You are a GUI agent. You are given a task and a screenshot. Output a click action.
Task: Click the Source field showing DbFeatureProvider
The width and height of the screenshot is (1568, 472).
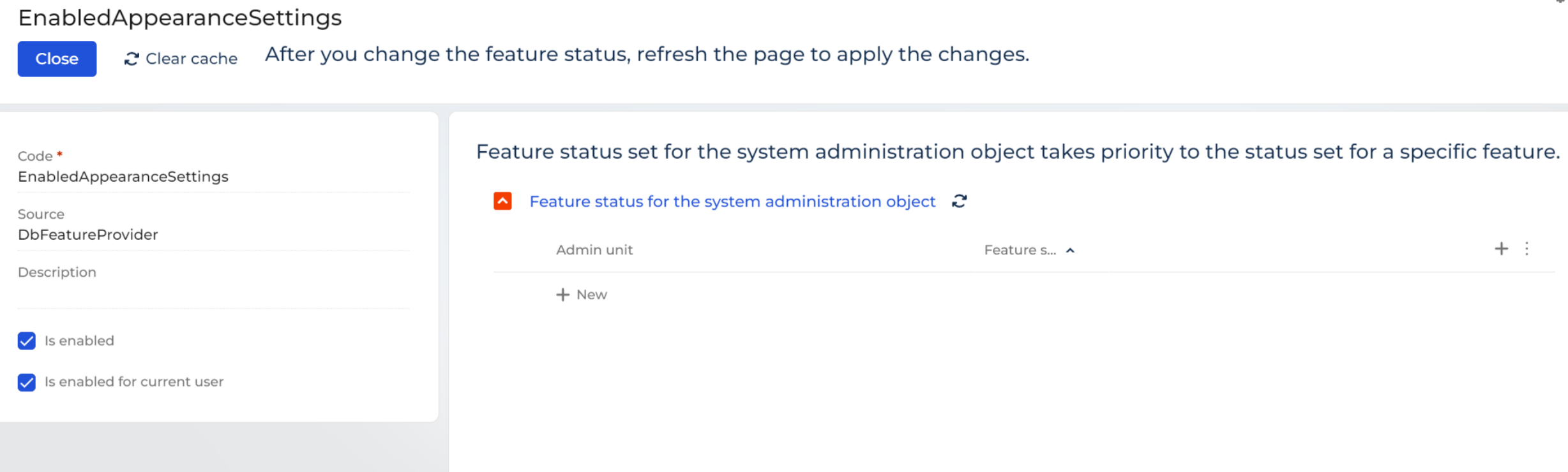(87, 235)
